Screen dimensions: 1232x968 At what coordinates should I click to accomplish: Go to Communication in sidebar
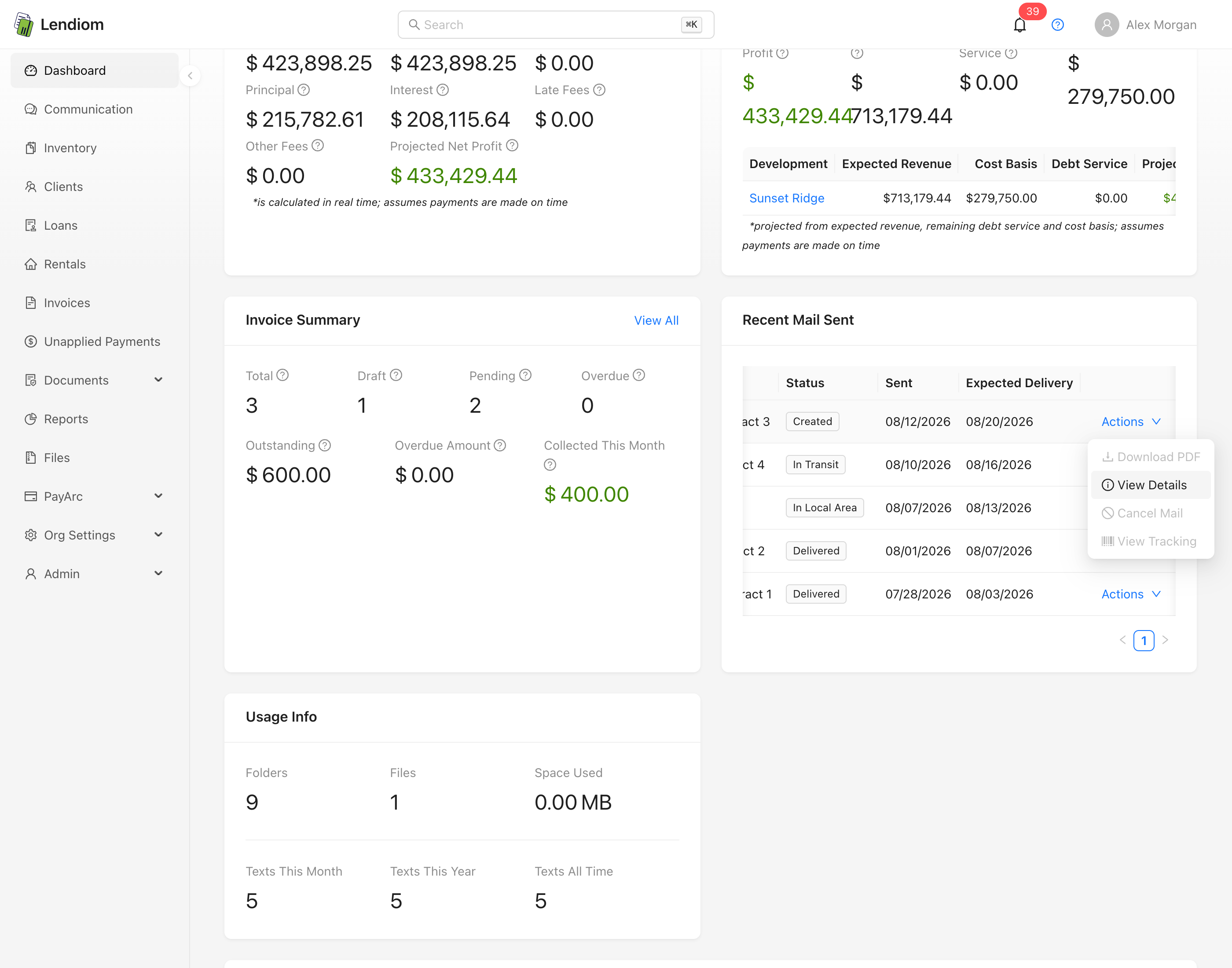pos(95,110)
